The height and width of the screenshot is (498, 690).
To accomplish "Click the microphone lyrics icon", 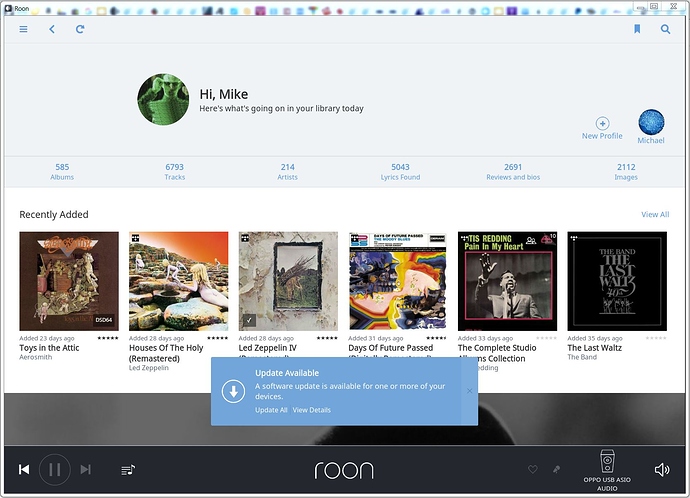I will tap(557, 469).
